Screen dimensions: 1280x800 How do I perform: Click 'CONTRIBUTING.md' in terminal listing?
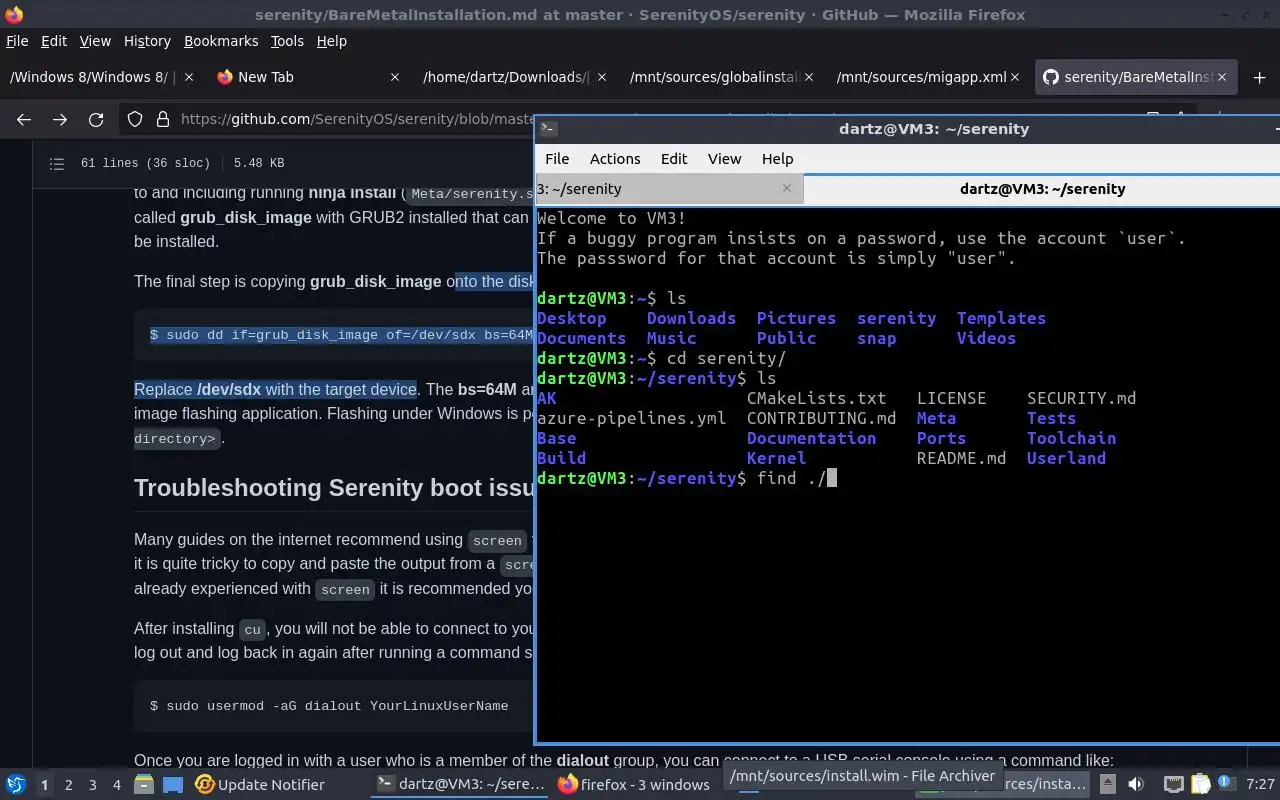pos(821,418)
